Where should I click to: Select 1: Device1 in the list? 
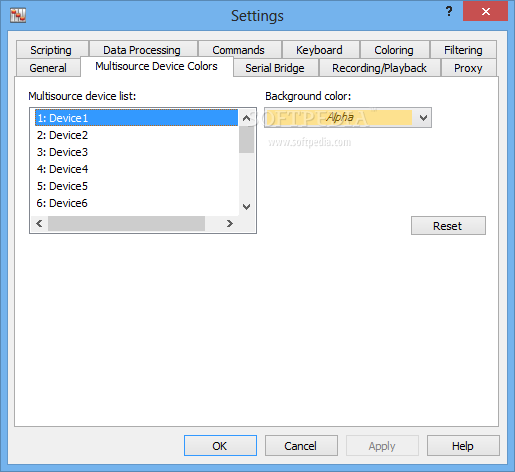[x=136, y=118]
